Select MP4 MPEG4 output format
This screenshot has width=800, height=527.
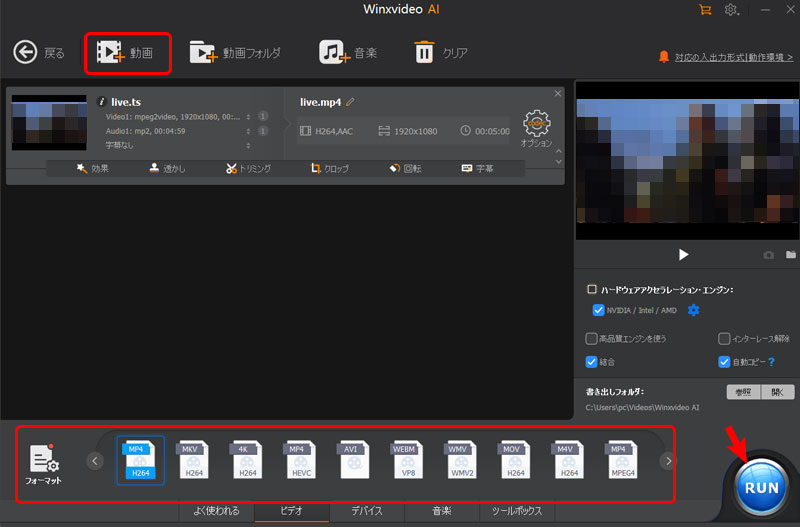(x=622, y=461)
